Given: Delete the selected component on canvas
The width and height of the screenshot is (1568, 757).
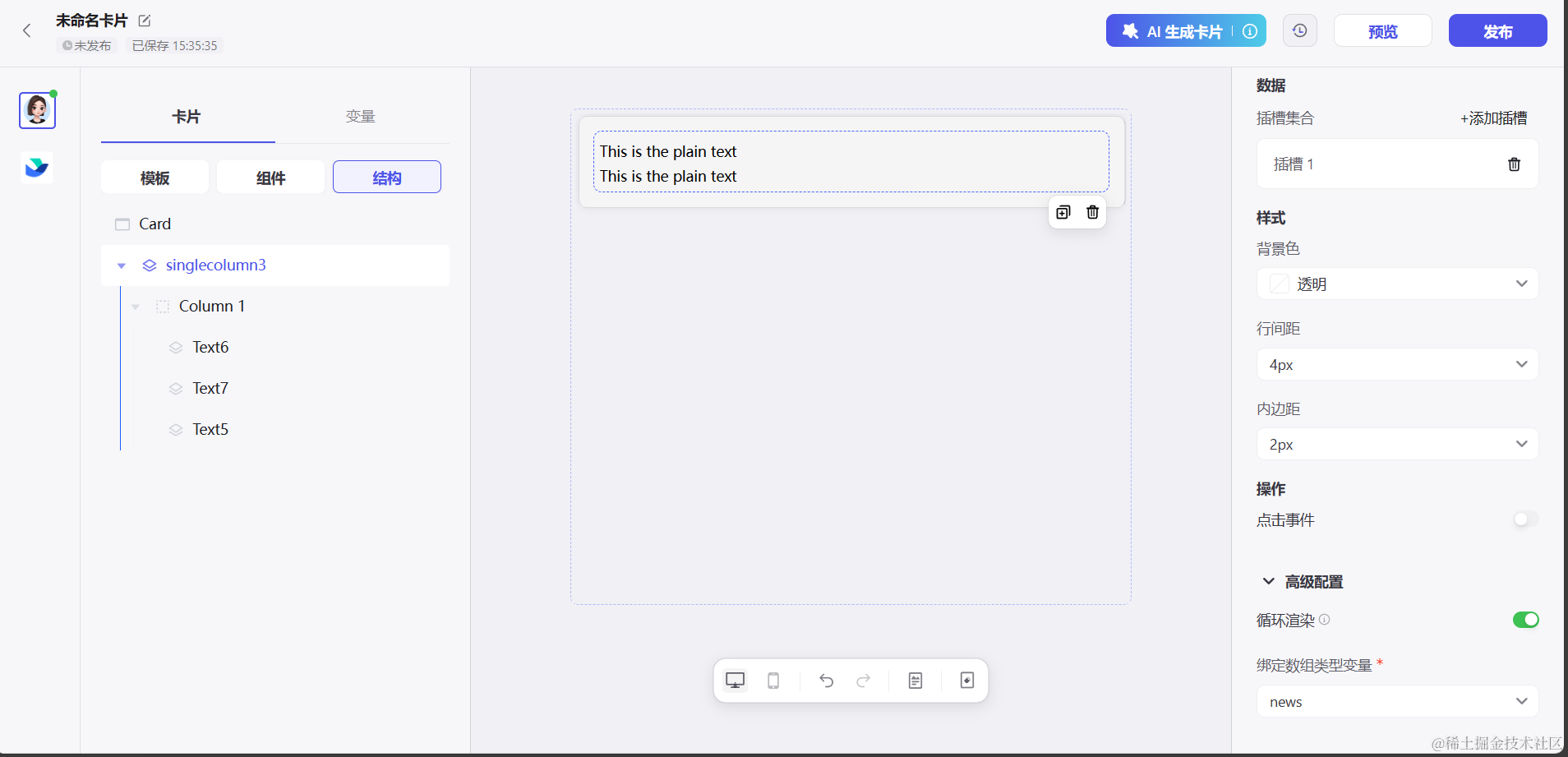Looking at the screenshot, I should click(1092, 212).
